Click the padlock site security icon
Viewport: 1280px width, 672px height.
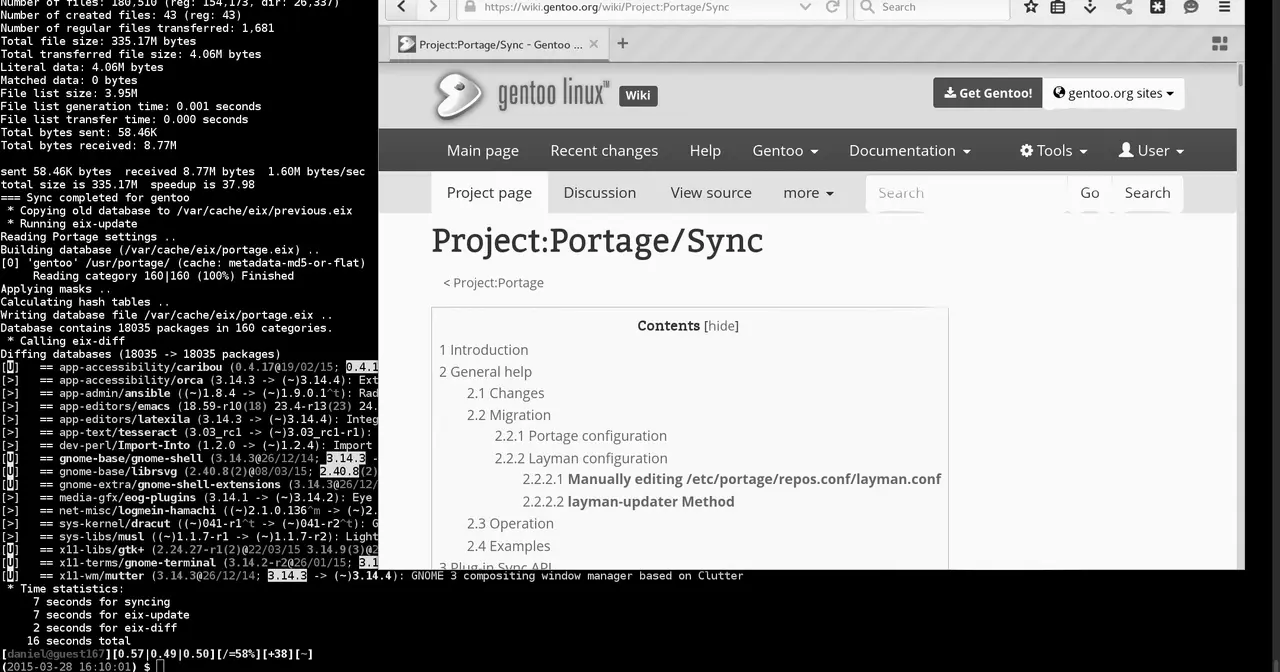tap(470, 7)
